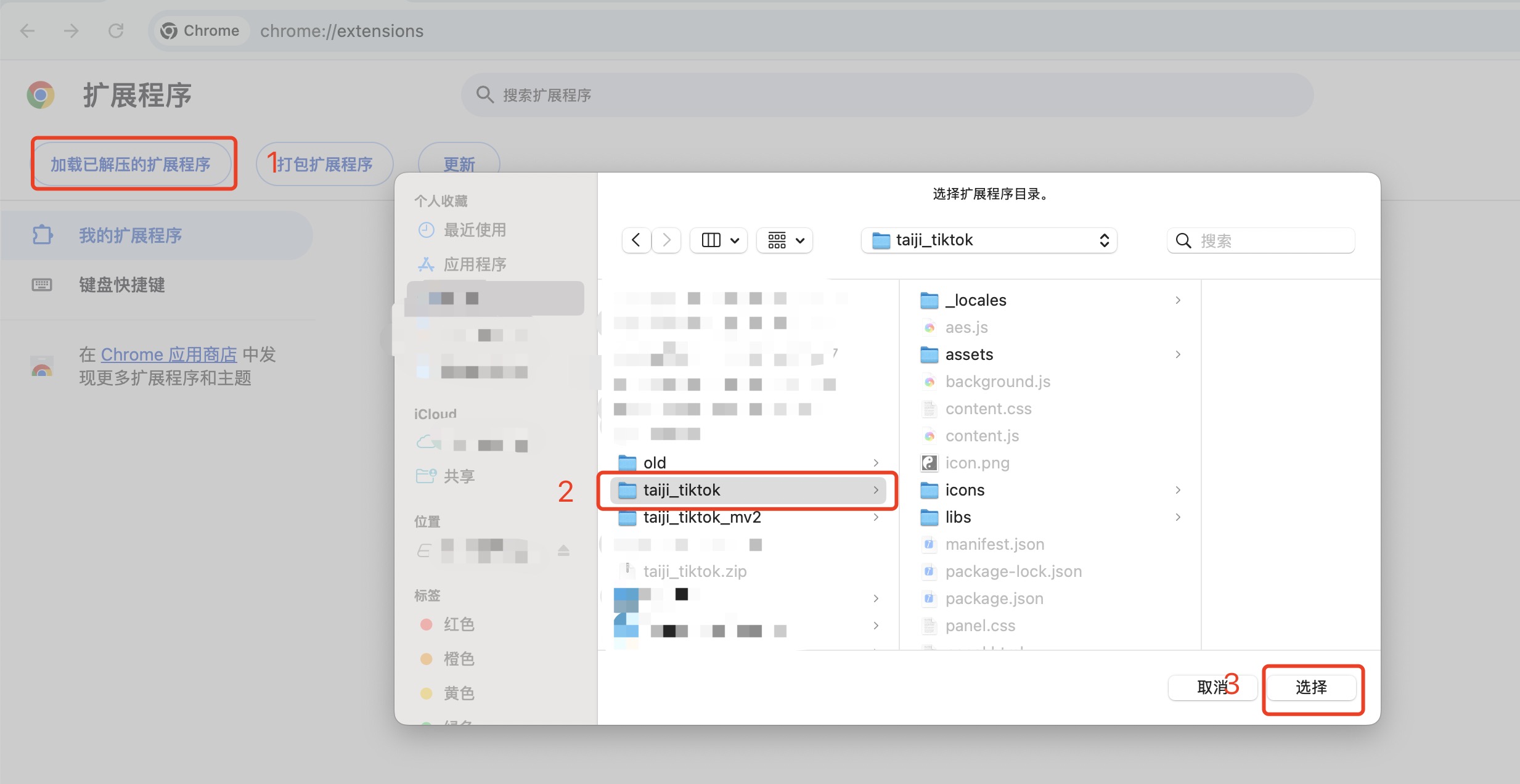Expand the taiji_tiktok_mv2 chevron
The width and height of the screenshot is (1520, 784).
click(x=876, y=517)
